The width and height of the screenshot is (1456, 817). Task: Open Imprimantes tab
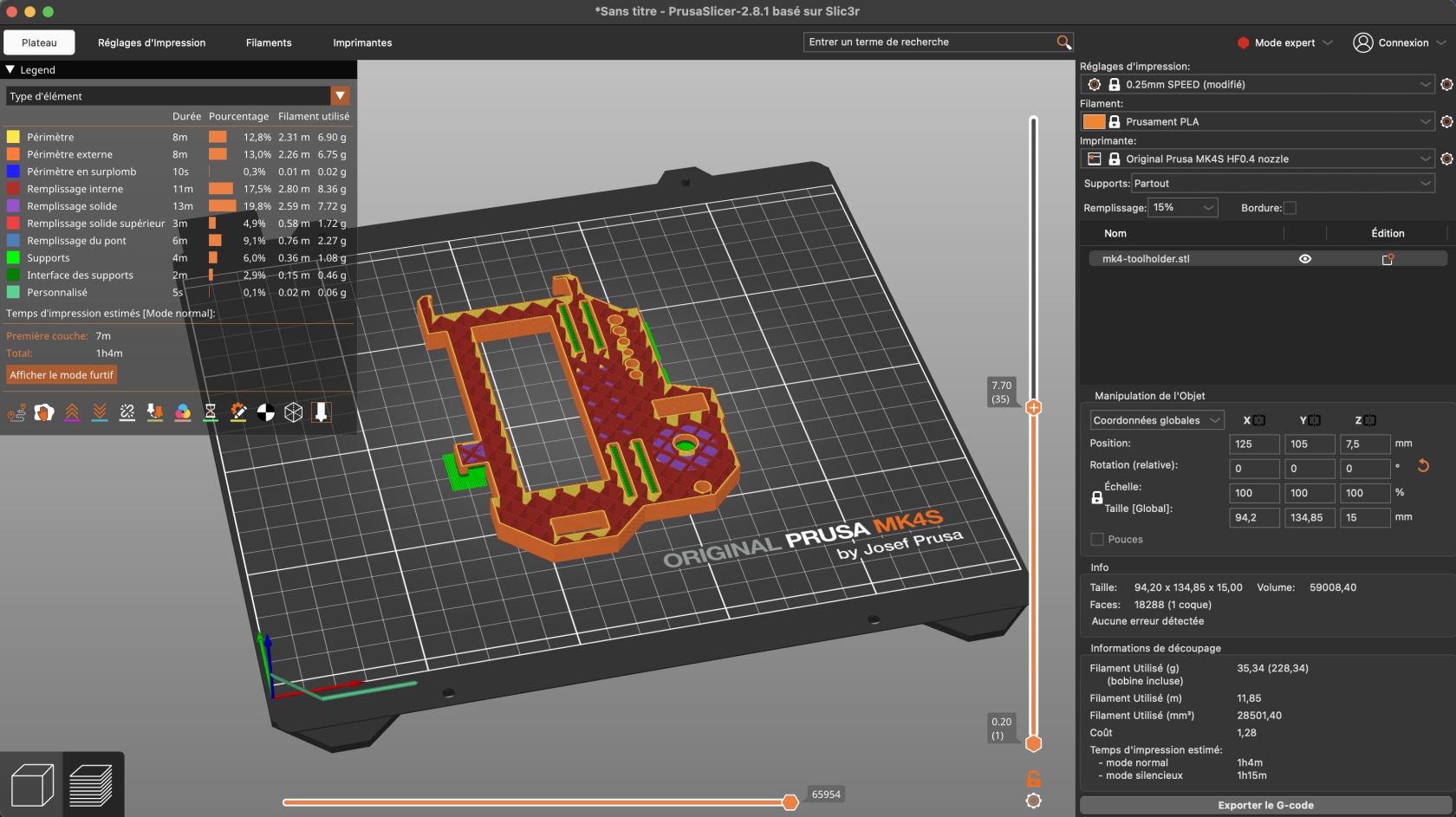tap(362, 42)
